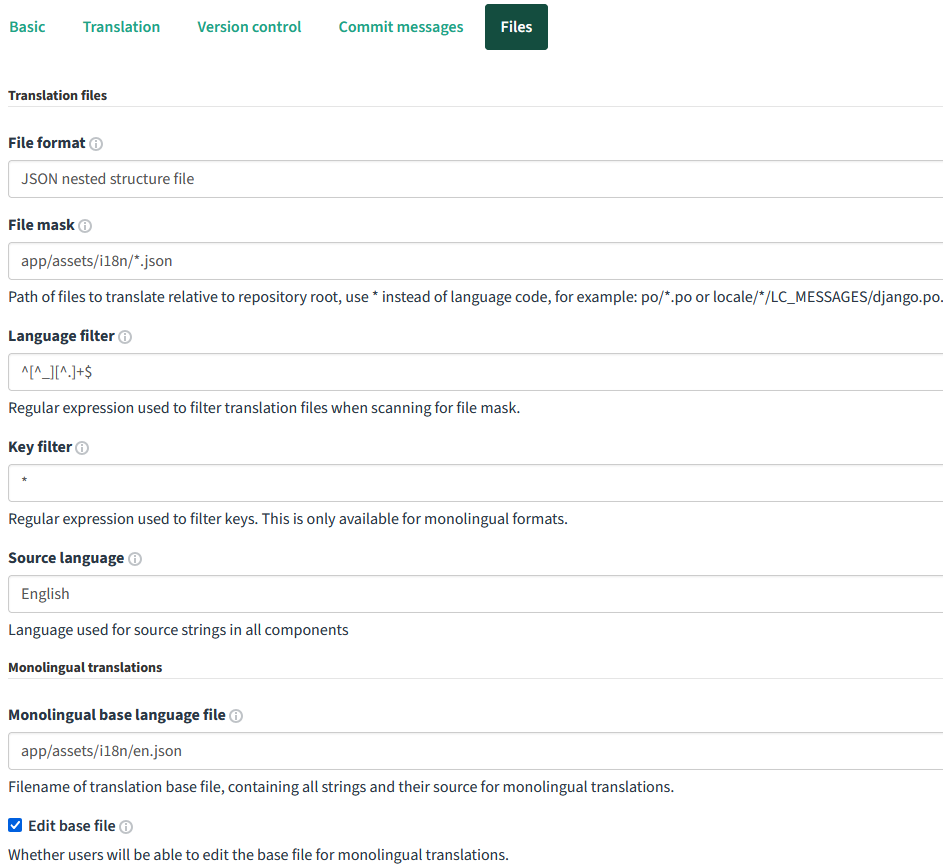Uncheck the Edit base file checkbox
The image size is (943, 866).
point(15,825)
